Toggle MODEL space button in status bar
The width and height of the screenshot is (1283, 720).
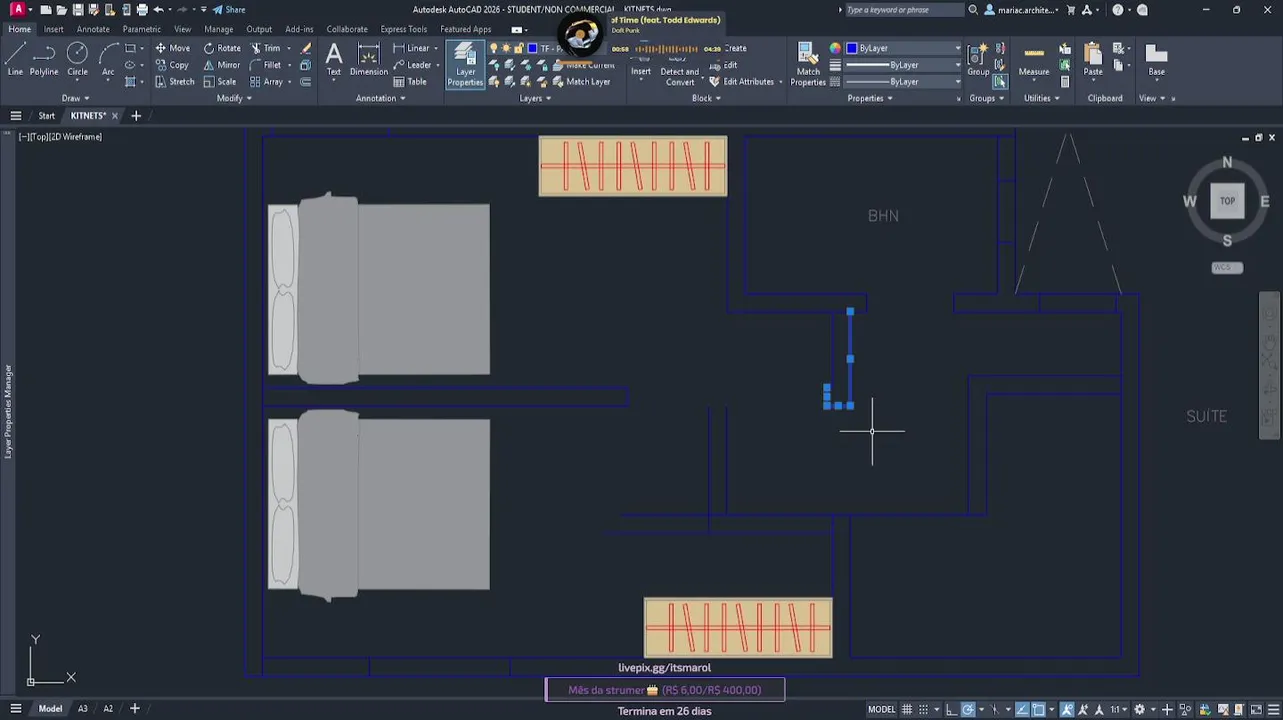(881, 709)
